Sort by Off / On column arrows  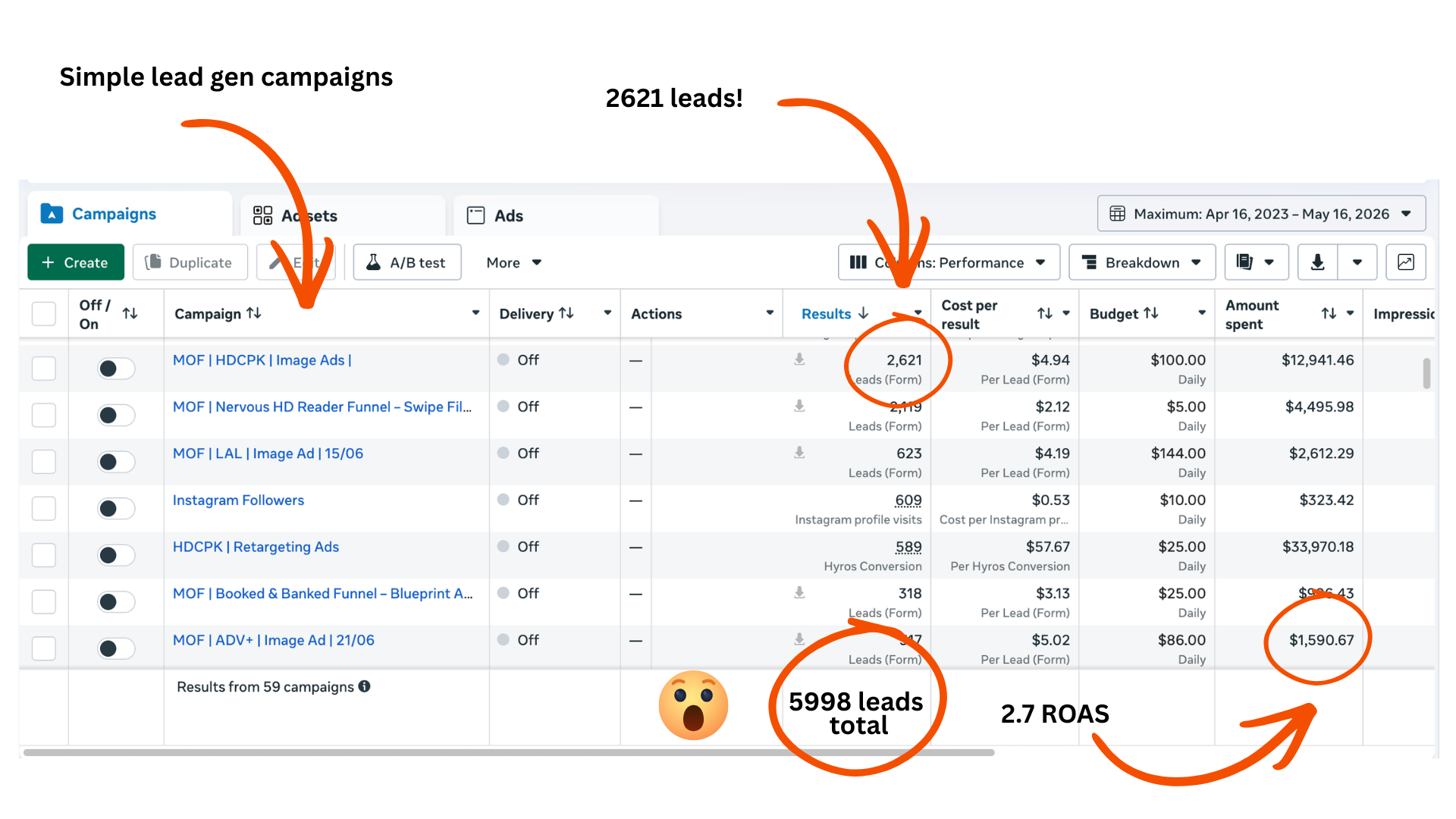click(130, 313)
